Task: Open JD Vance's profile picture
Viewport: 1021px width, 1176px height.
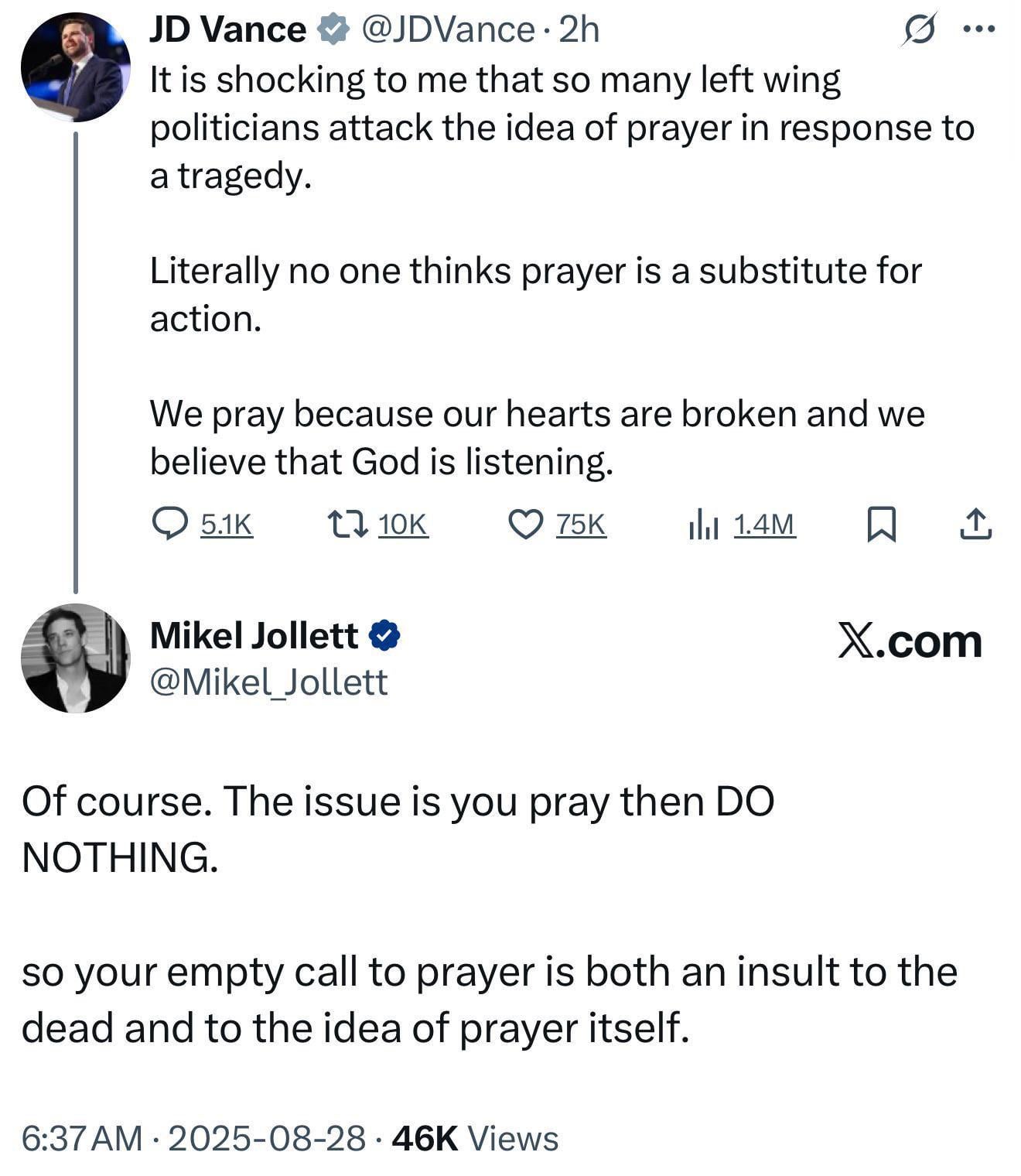Action: click(75, 68)
